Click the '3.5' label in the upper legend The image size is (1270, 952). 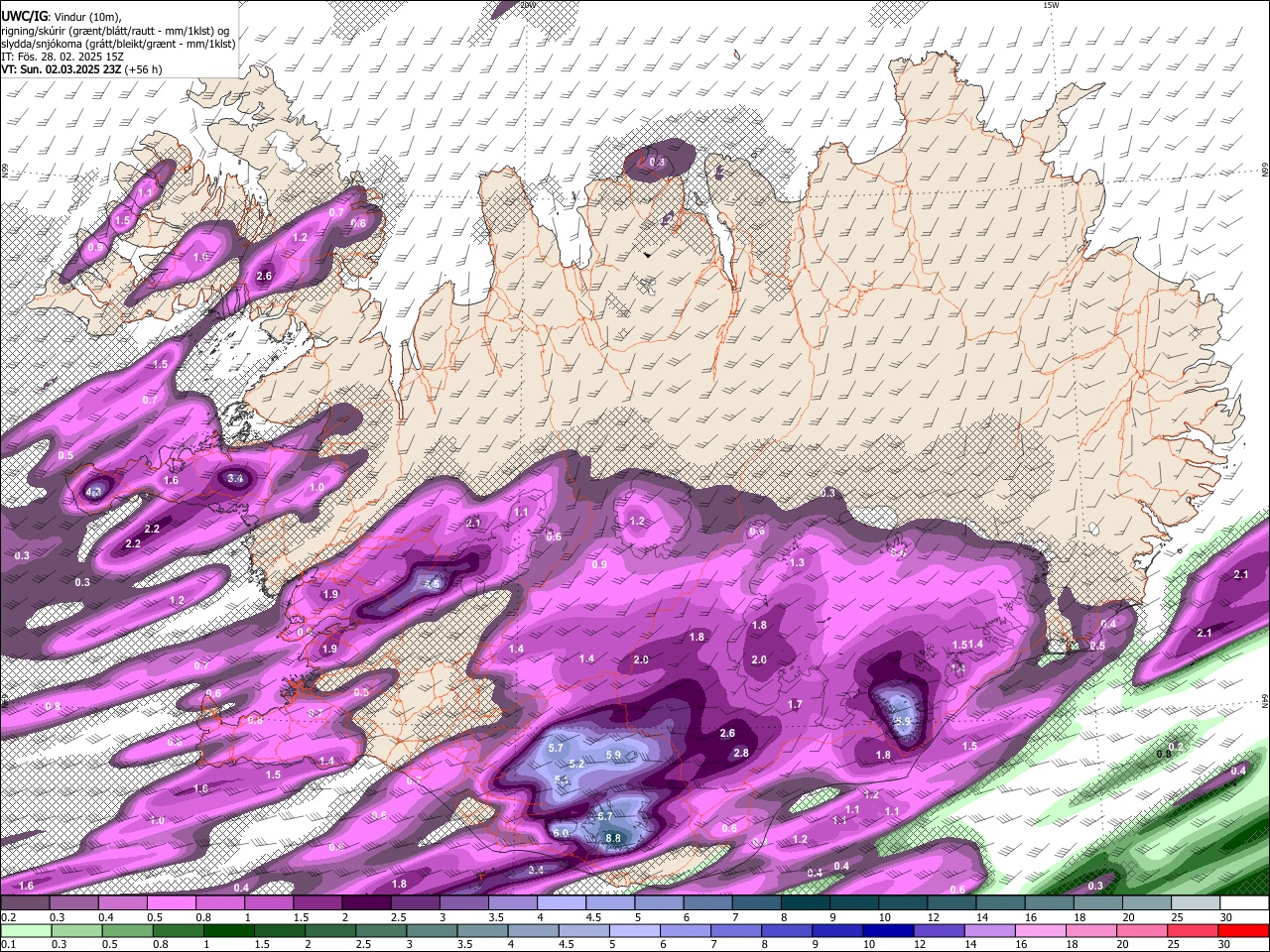(x=496, y=917)
